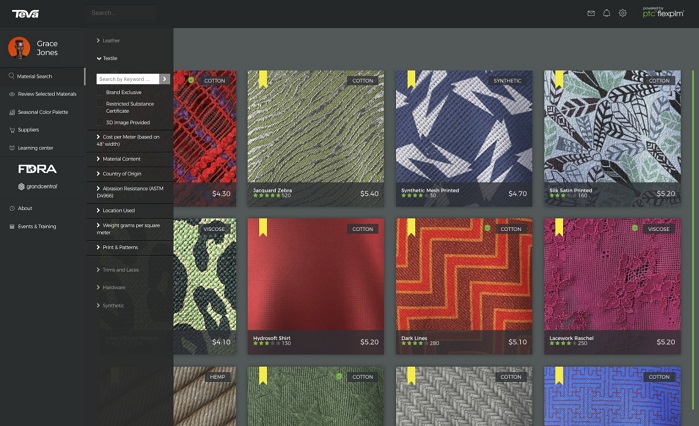
Task: Expand the Country of Origin filter
Action: [x=98, y=174]
